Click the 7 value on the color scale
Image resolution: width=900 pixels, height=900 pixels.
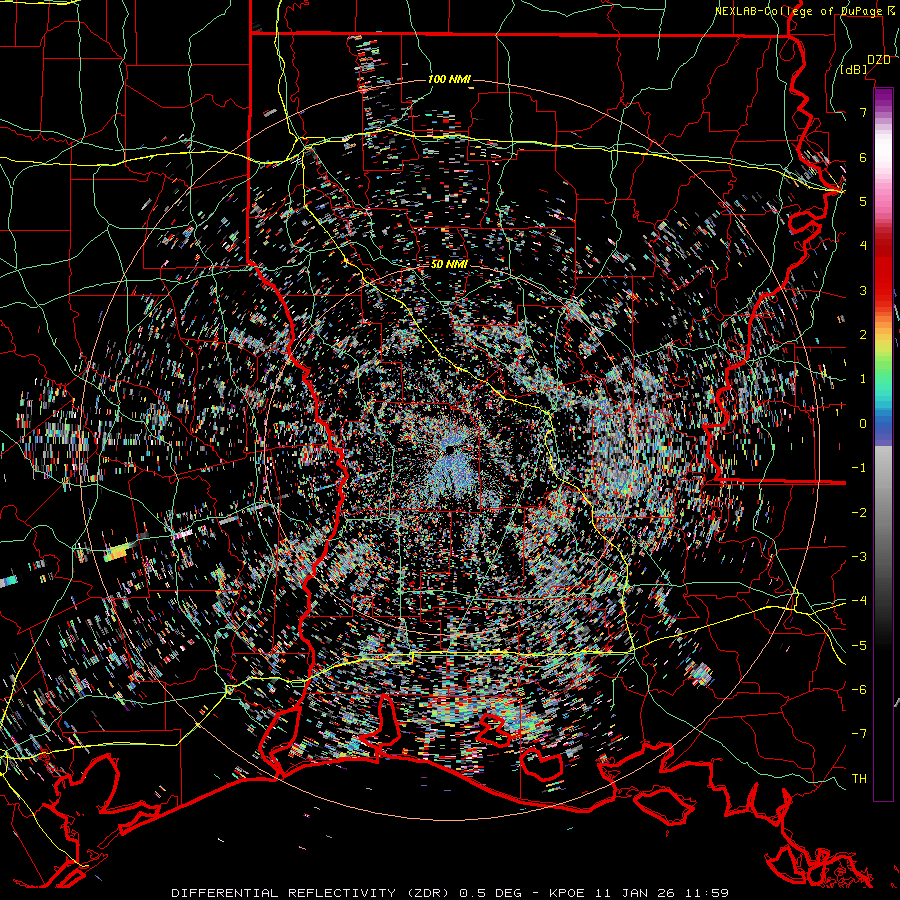[x=863, y=112]
